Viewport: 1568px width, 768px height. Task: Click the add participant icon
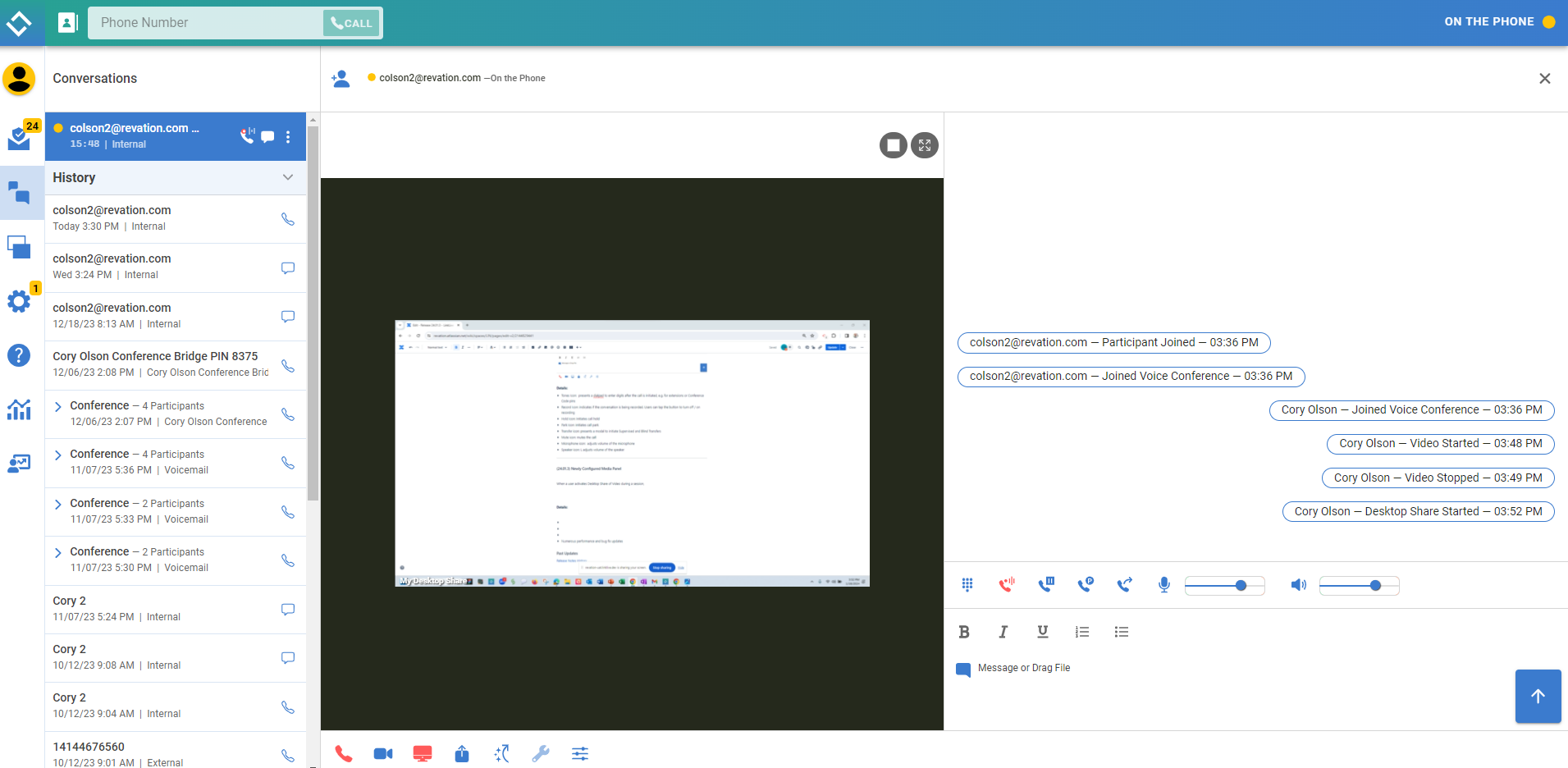click(x=341, y=79)
